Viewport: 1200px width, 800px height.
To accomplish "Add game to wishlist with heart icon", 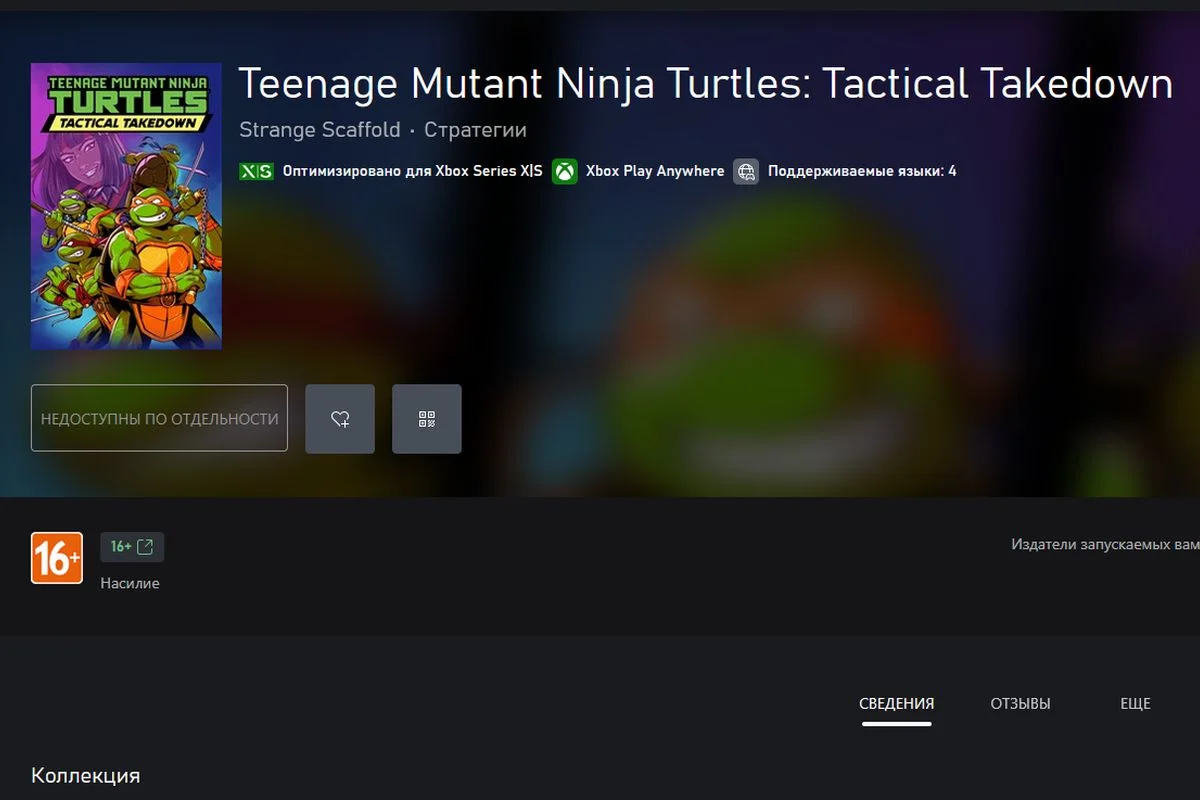I will click(340, 419).
